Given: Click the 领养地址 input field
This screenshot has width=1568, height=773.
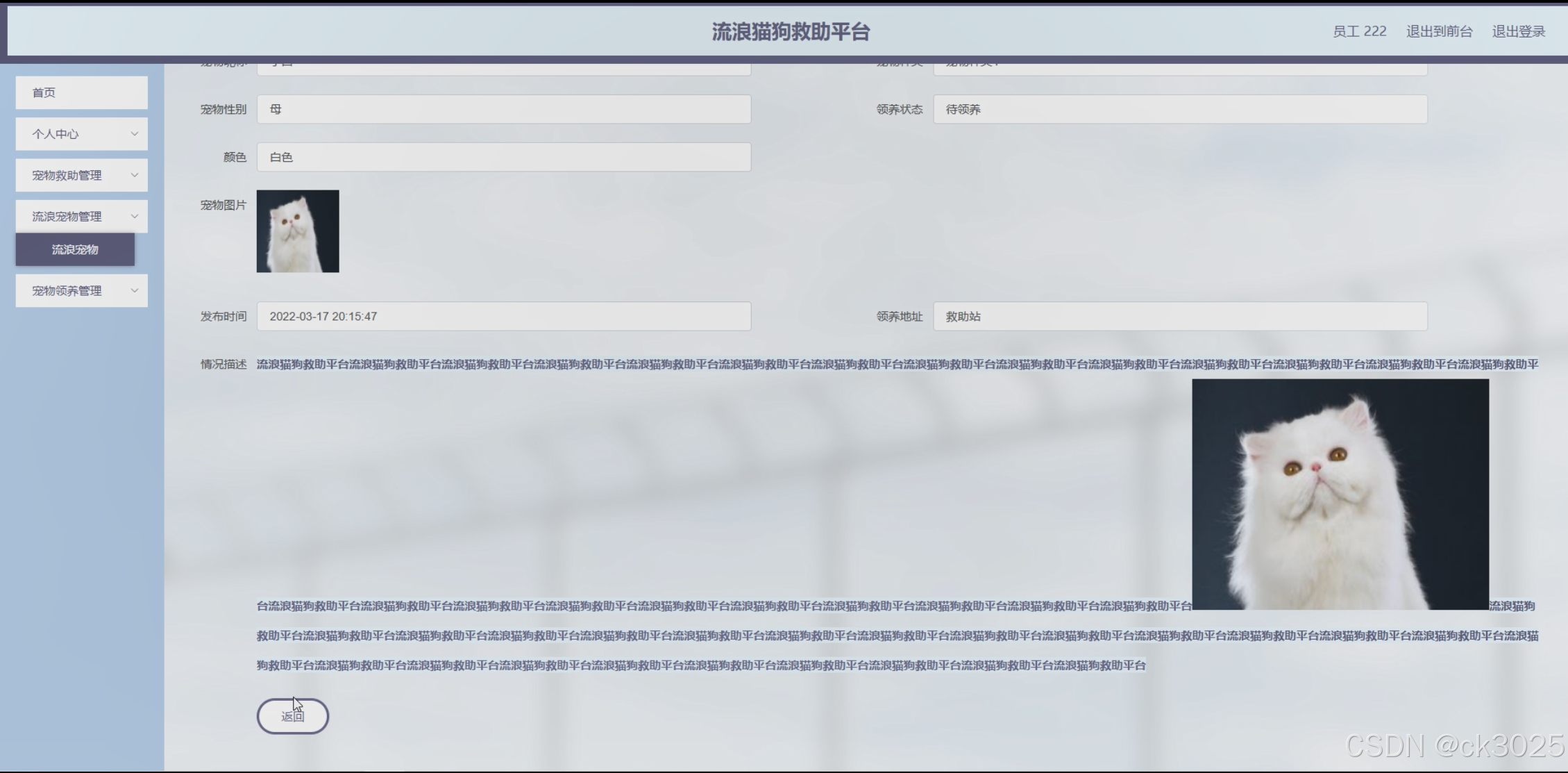Looking at the screenshot, I should click(x=1179, y=316).
